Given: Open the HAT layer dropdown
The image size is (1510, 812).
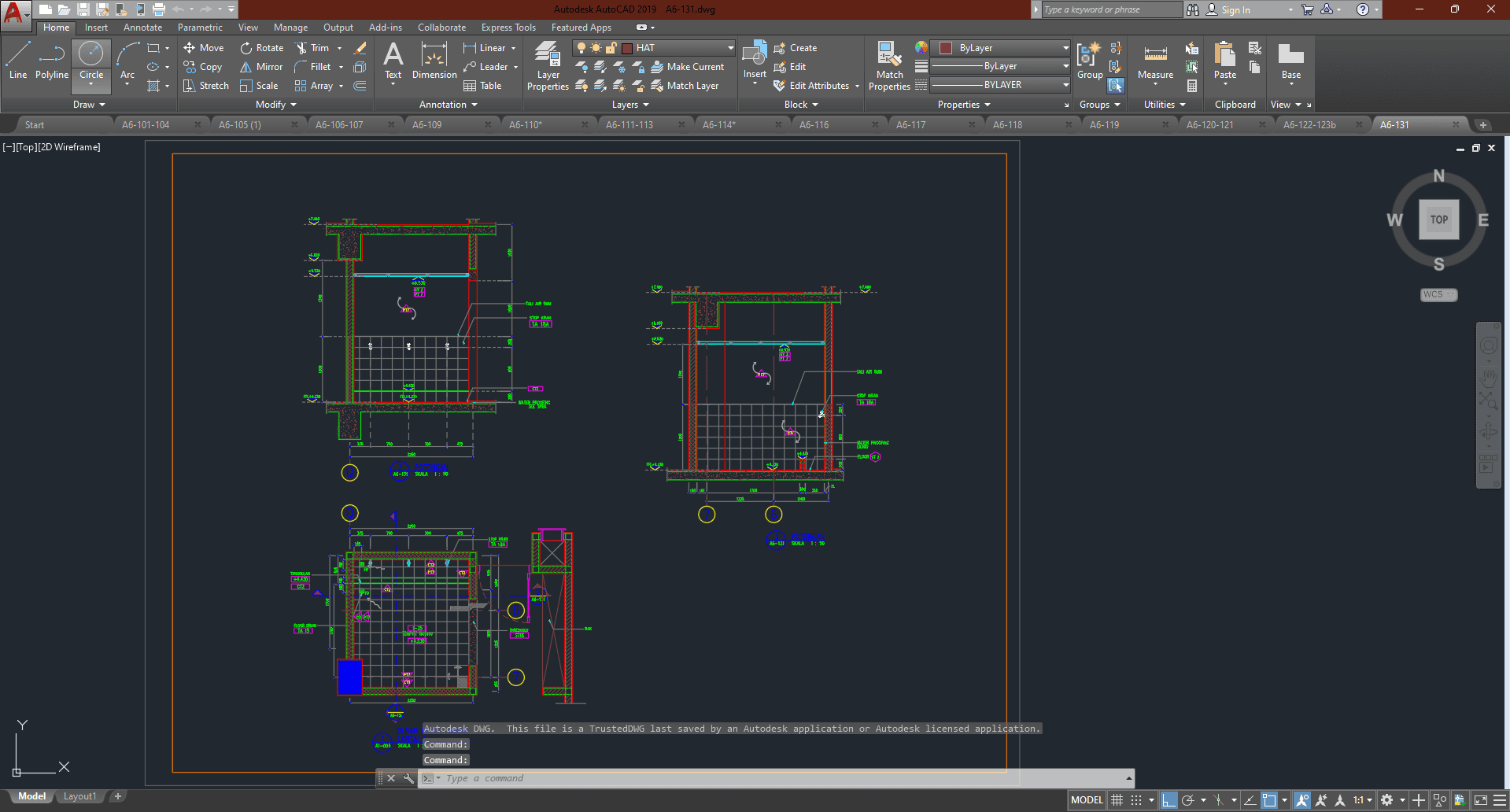Looking at the screenshot, I should click(730, 48).
